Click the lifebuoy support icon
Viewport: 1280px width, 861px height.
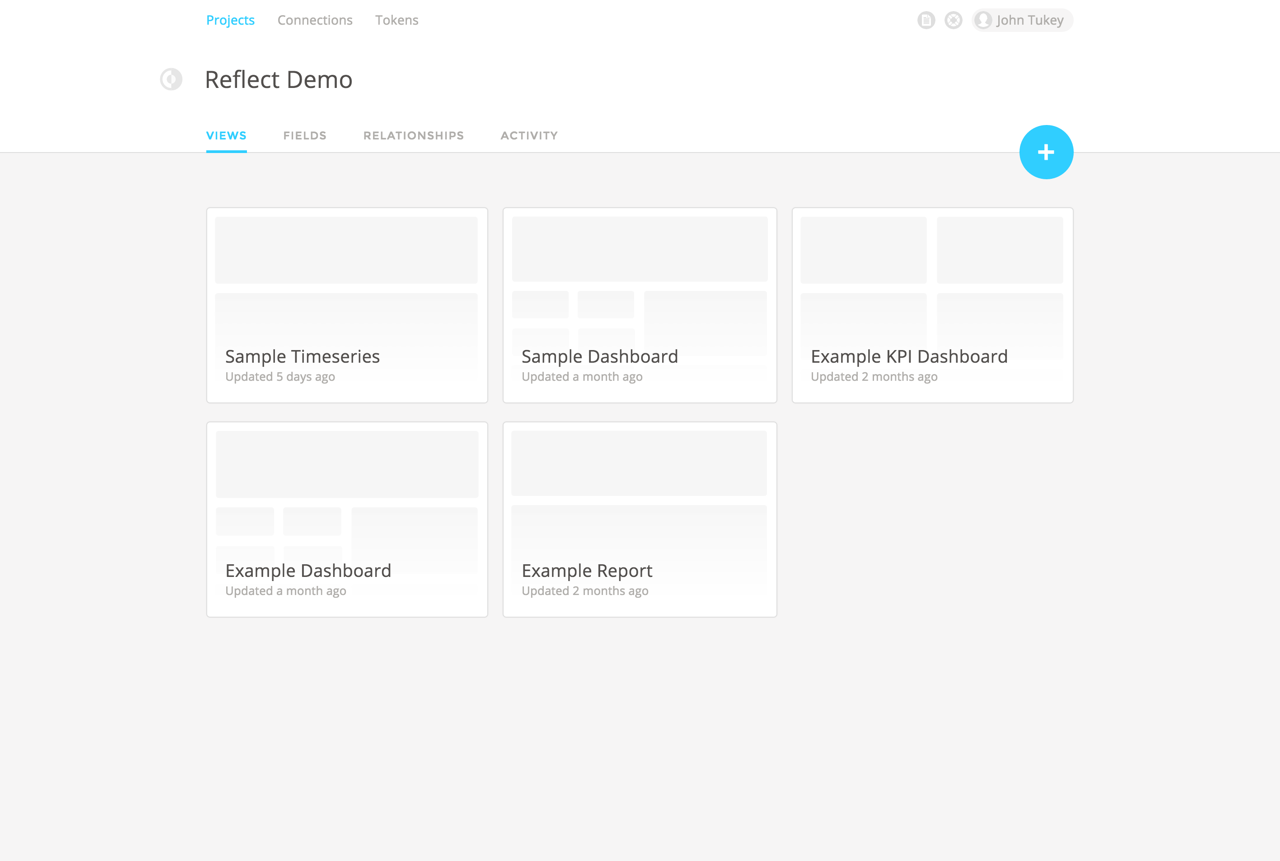point(953,20)
